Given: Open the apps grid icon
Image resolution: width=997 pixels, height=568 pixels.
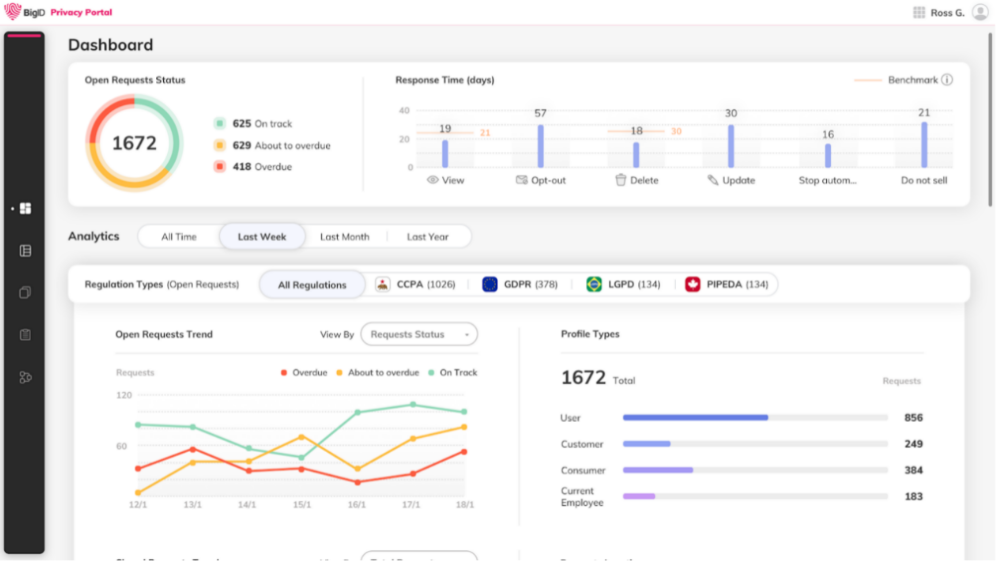Looking at the screenshot, I should click(919, 12).
